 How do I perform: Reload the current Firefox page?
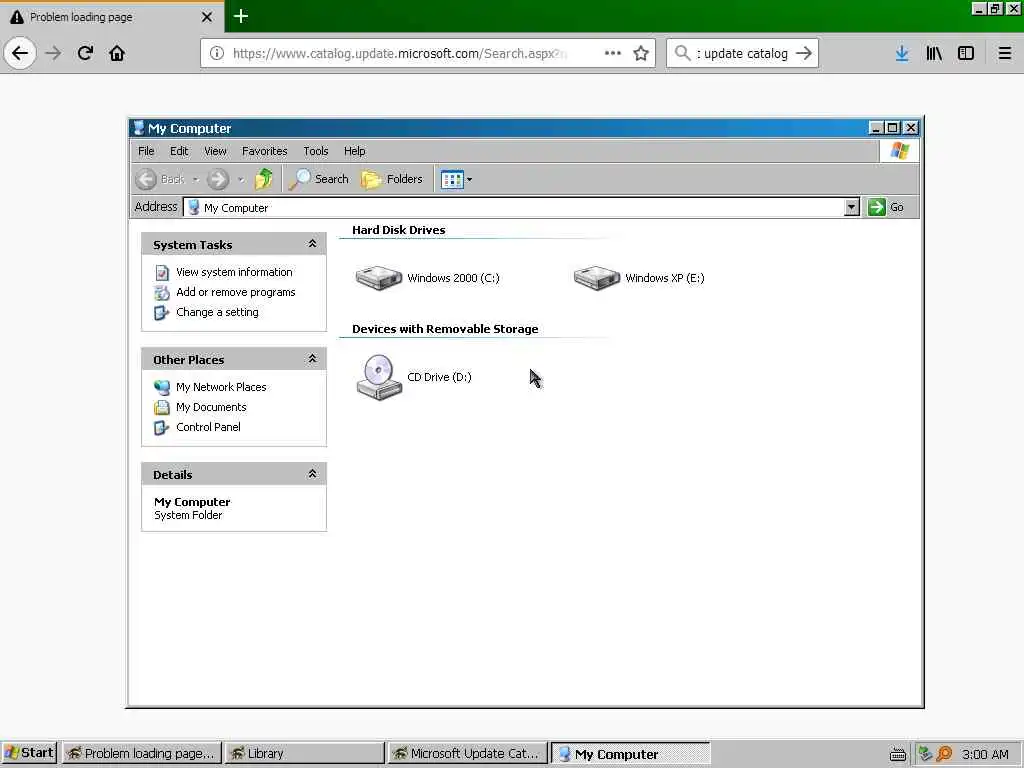[x=85, y=53]
